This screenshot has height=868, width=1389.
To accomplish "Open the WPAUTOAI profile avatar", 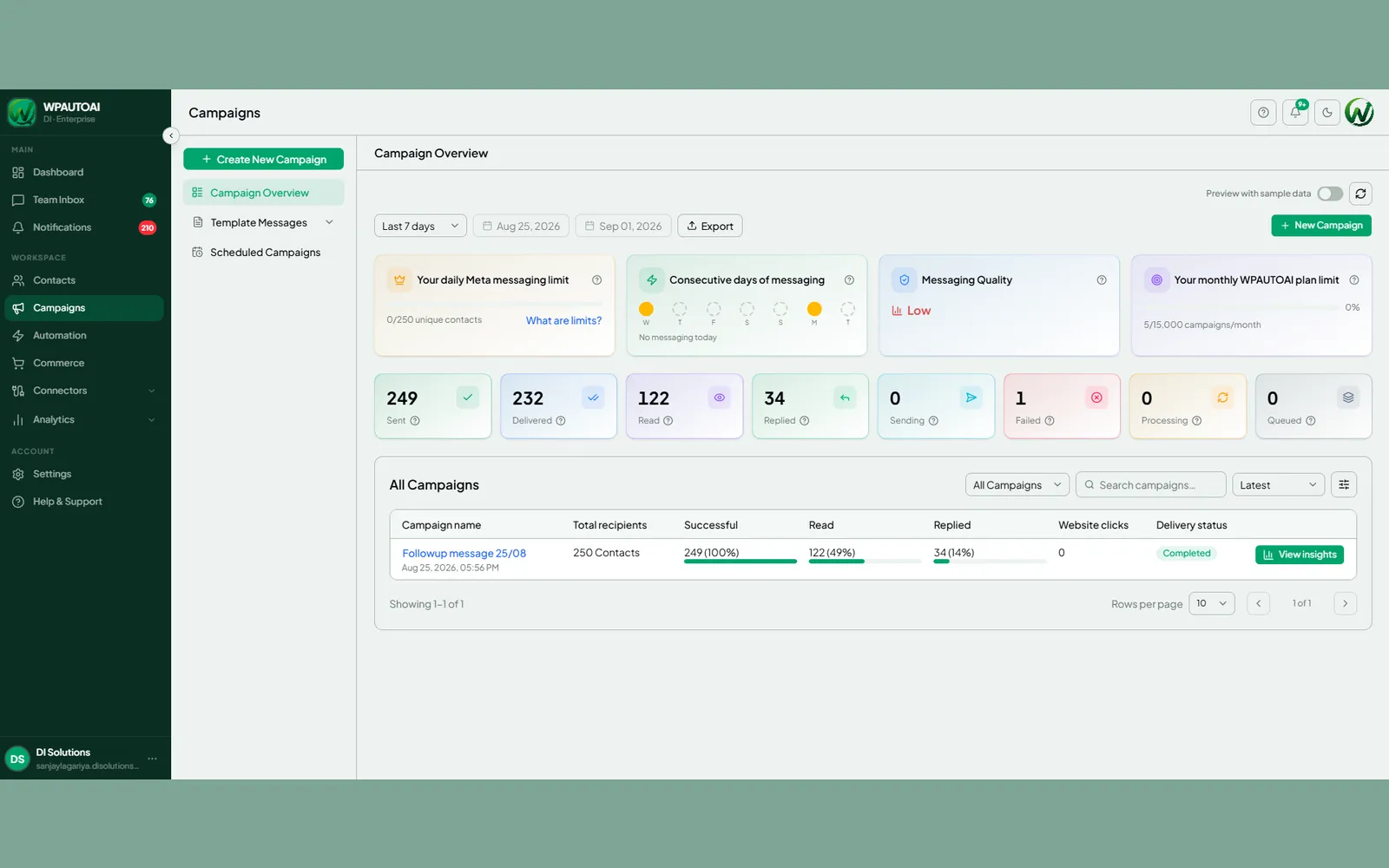I will (x=1359, y=113).
